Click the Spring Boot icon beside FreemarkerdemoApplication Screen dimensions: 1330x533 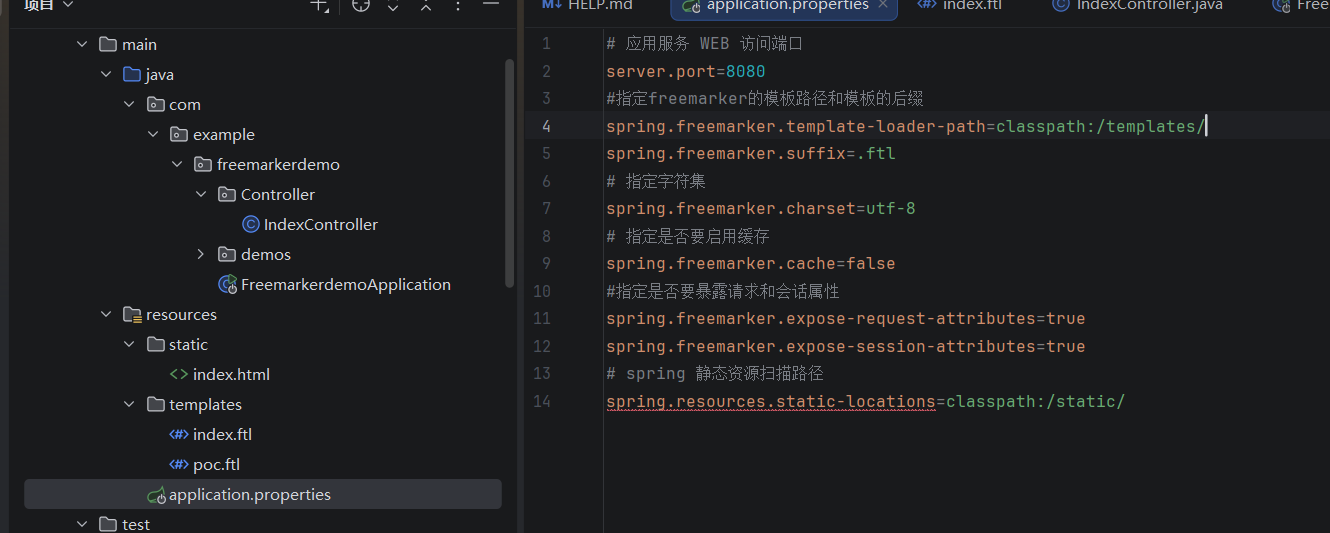pyautogui.click(x=228, y=284)
